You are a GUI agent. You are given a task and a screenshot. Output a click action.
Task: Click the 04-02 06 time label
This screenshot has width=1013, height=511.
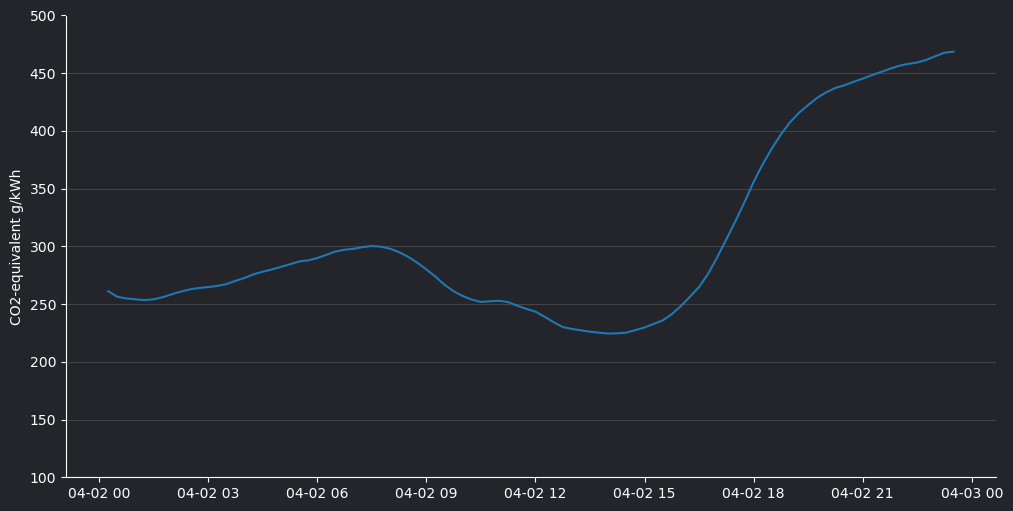pos(317,493)
